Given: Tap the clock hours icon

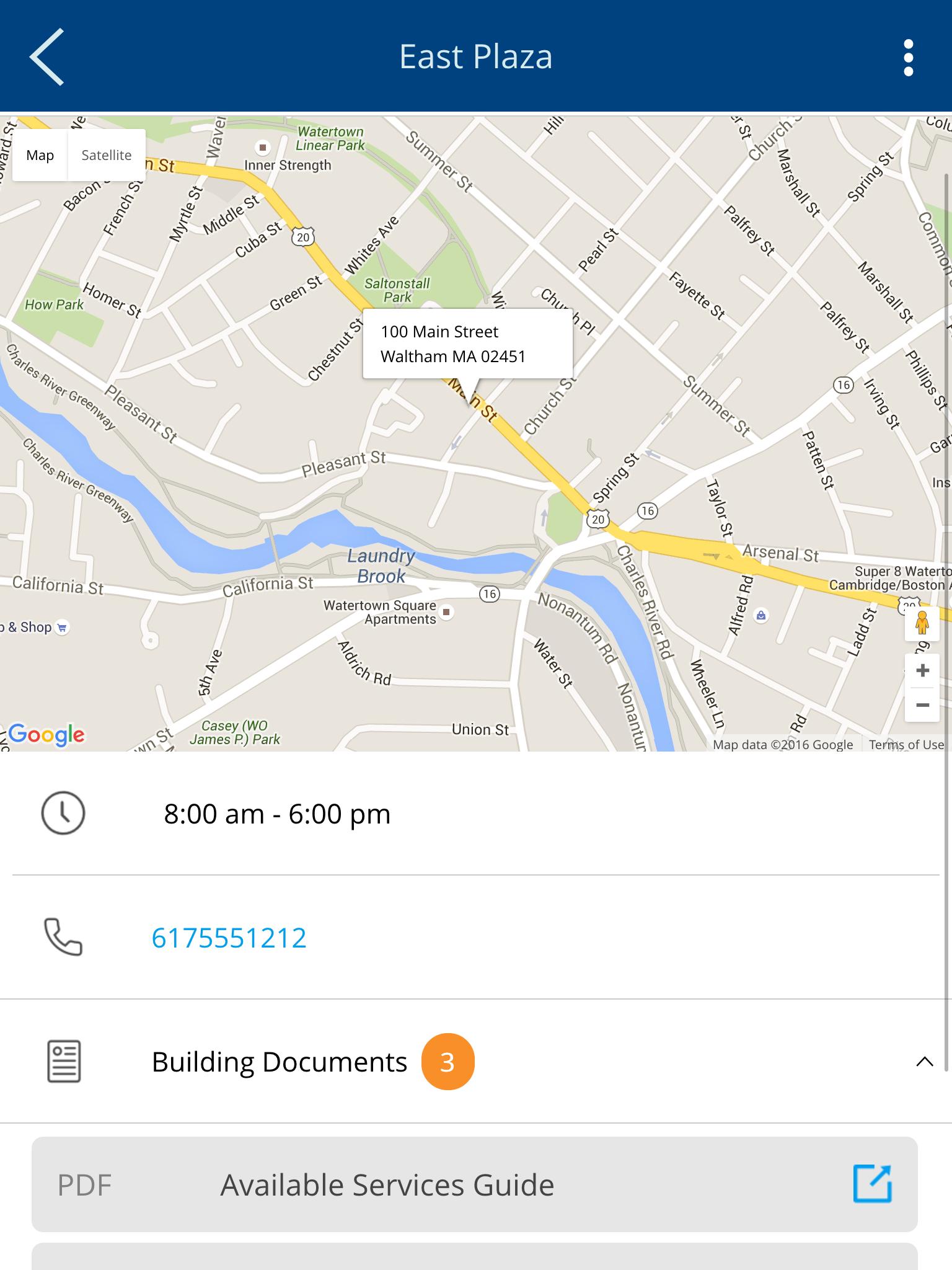Looking at the screenshot, I should [x=63, y=812].
